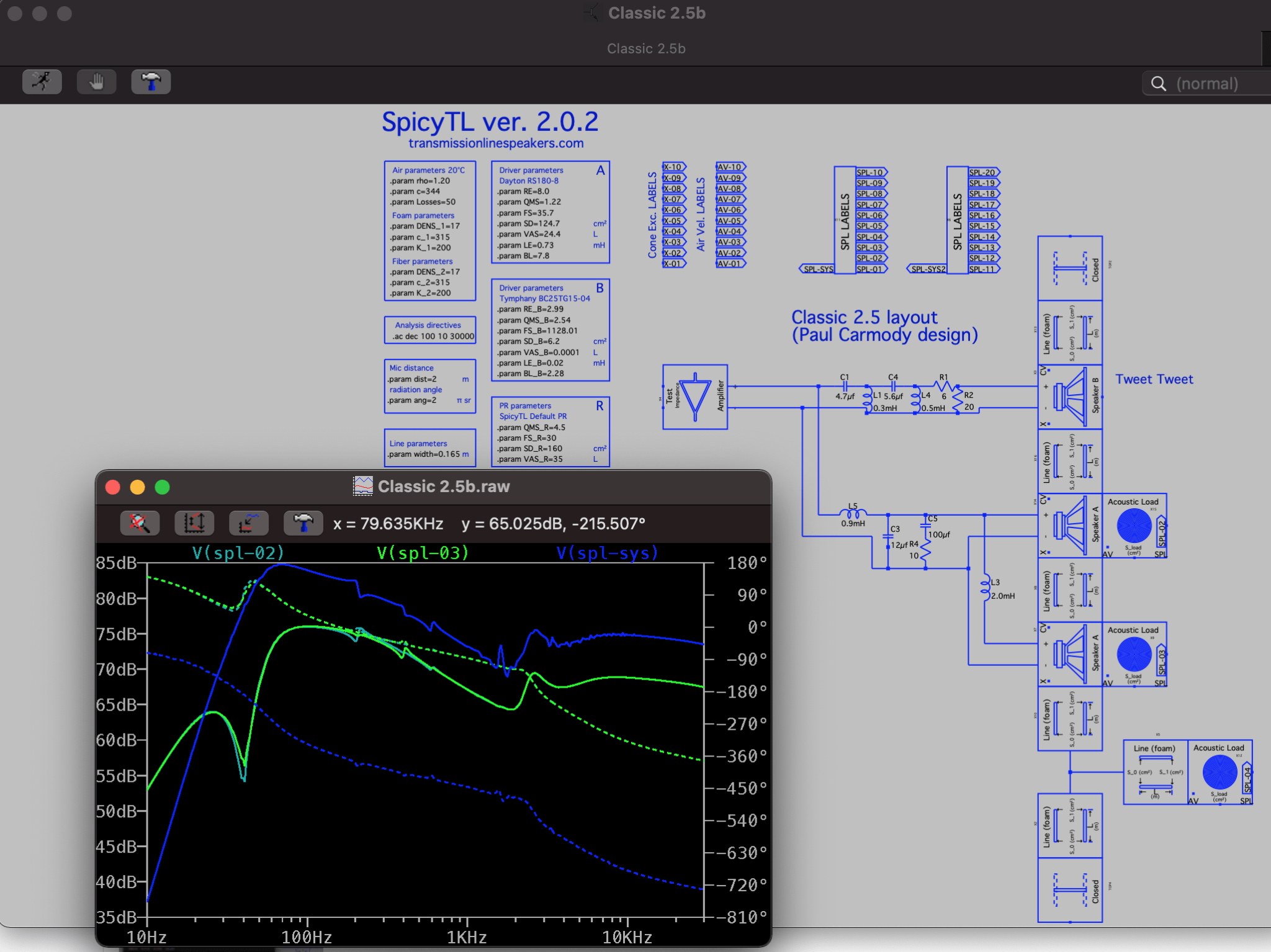Click the Classic 2.5b.raw window title bar
This screenshot has height=952, width=1271.
433,487
